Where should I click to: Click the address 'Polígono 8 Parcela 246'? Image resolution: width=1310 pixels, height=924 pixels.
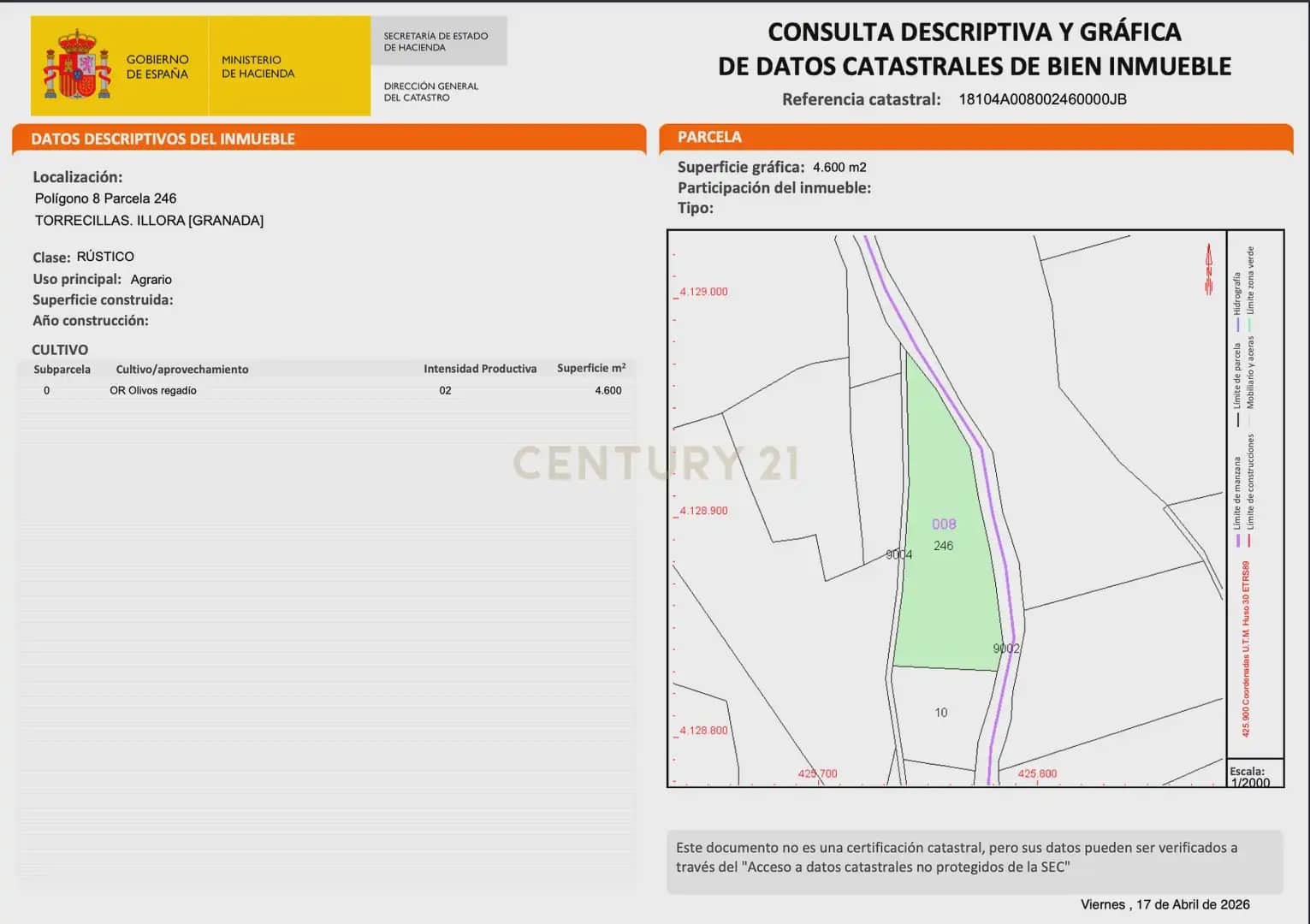pyautogui.click(x=105, y=198)
